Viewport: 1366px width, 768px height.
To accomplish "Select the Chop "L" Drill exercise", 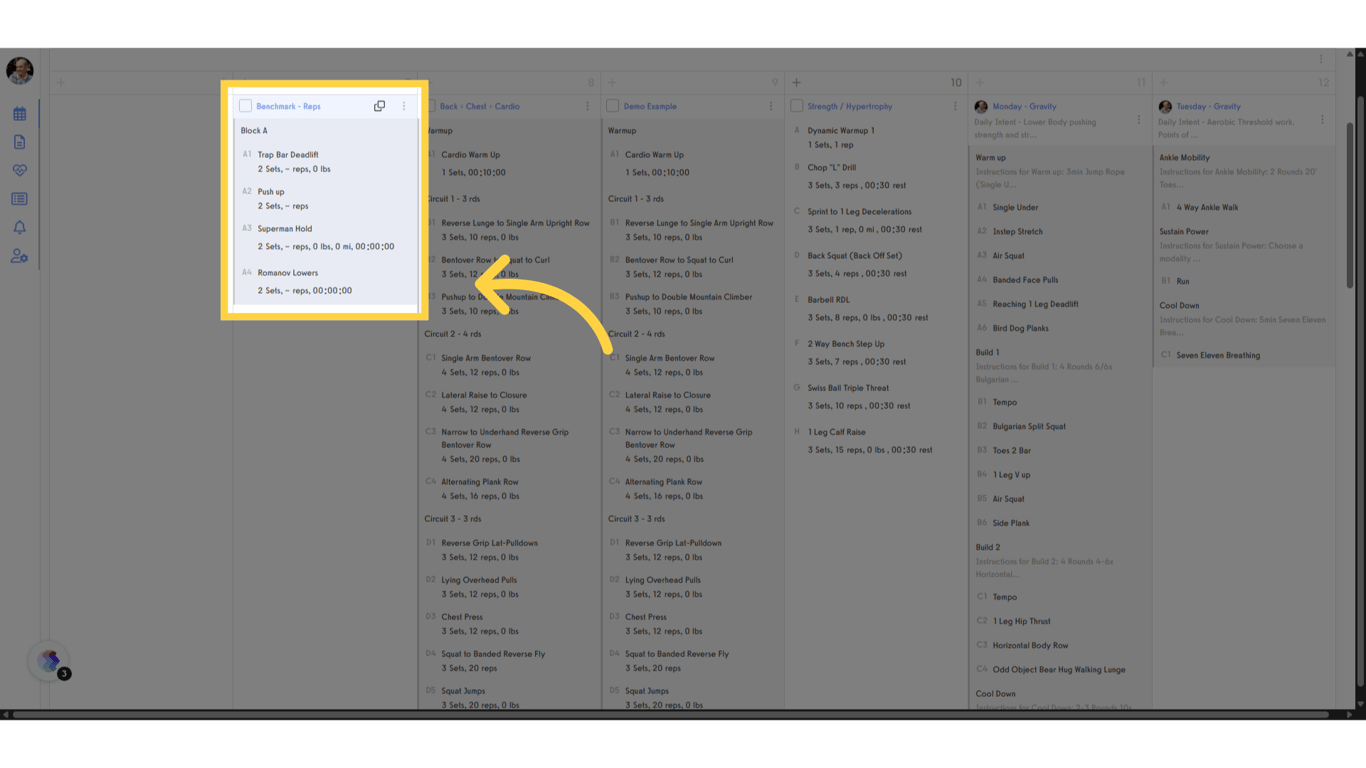I will click(x=832, y=168).
